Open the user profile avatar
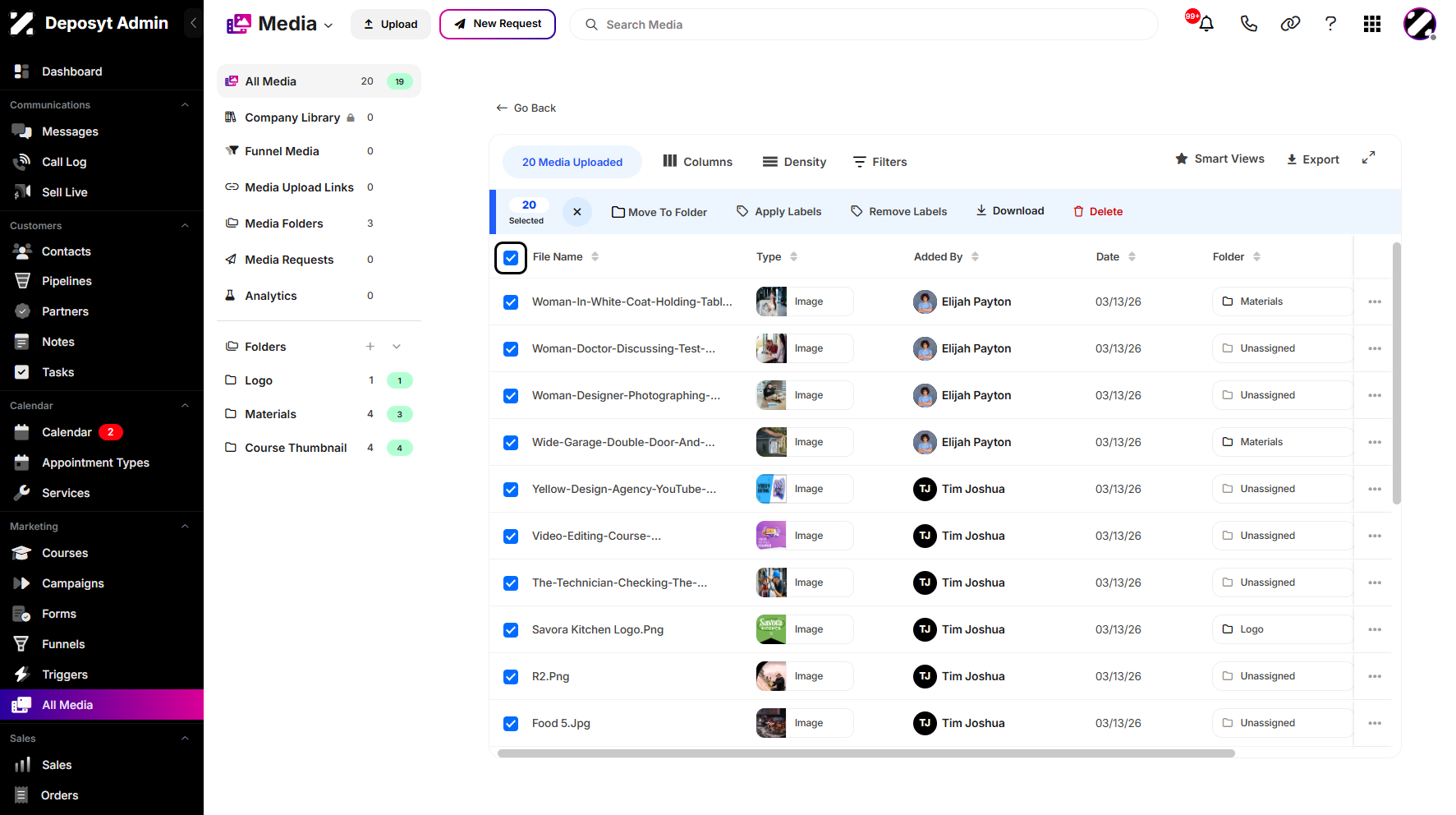The image size is (1456, 815). coord(1420,24)
